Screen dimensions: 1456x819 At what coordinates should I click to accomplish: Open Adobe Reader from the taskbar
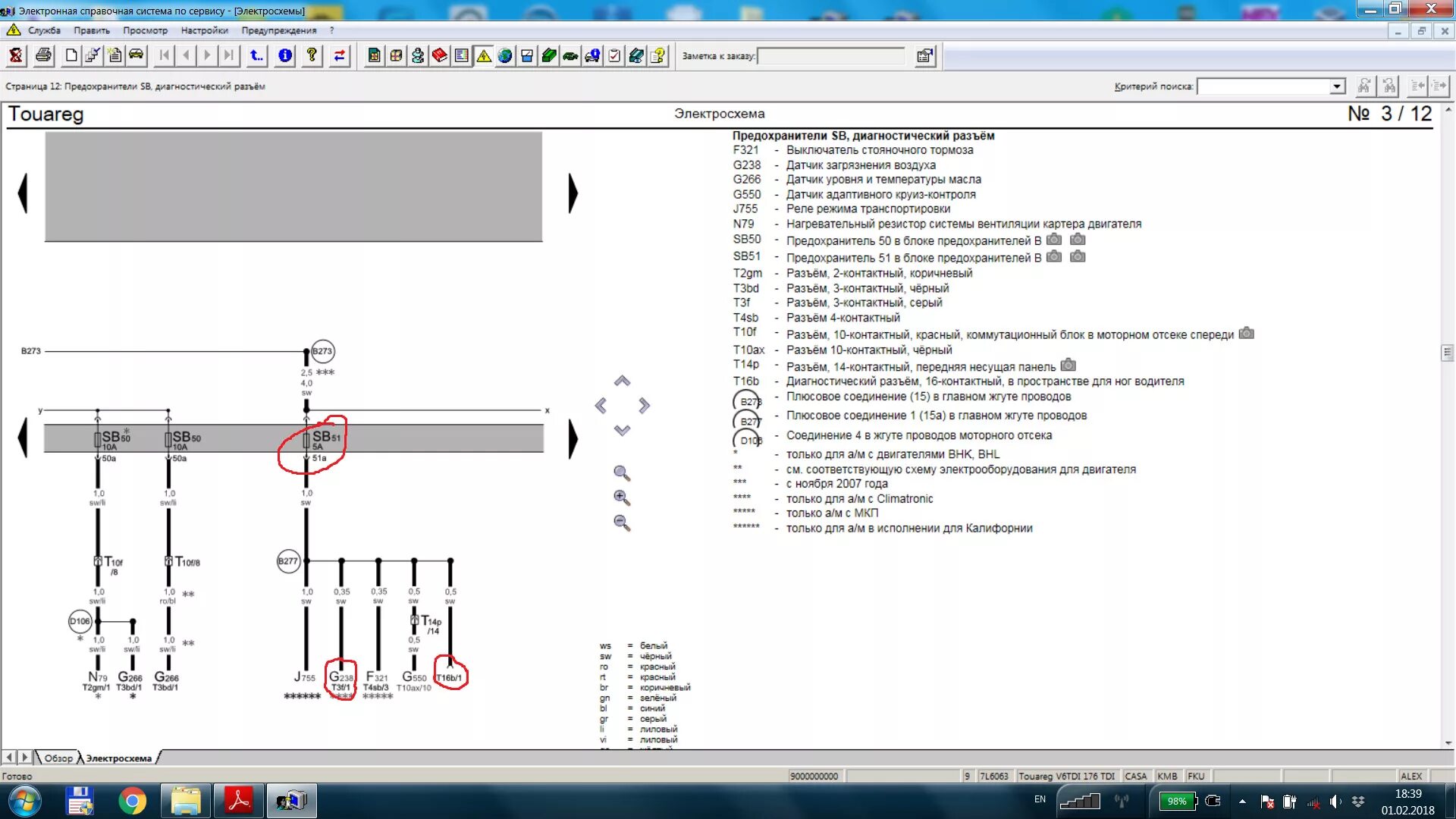tap(239, 801)
